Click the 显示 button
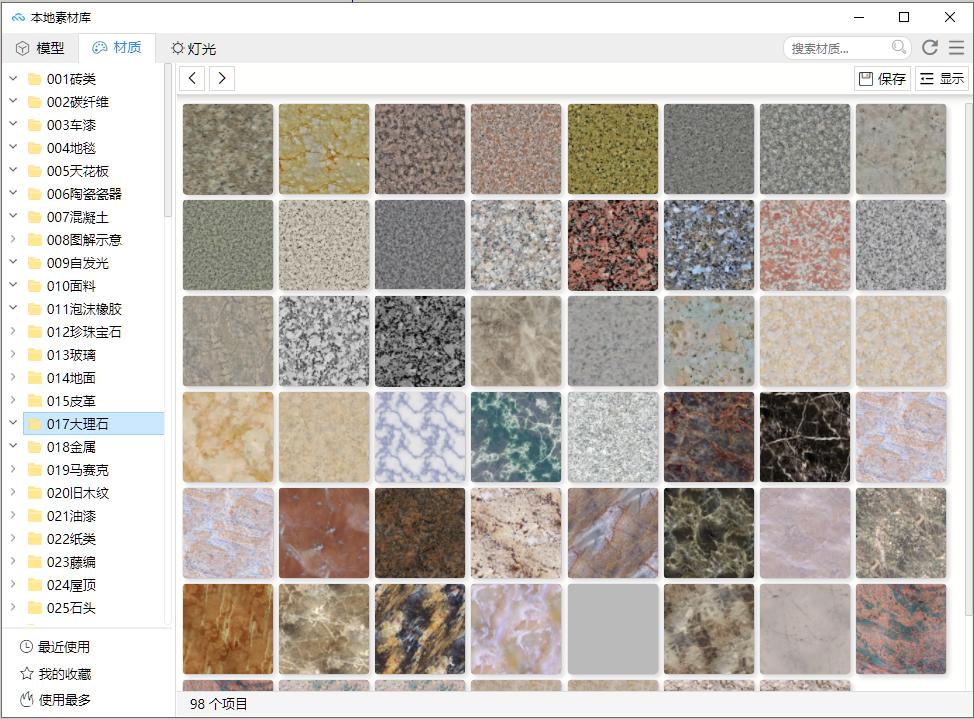 tap(944, 77)
